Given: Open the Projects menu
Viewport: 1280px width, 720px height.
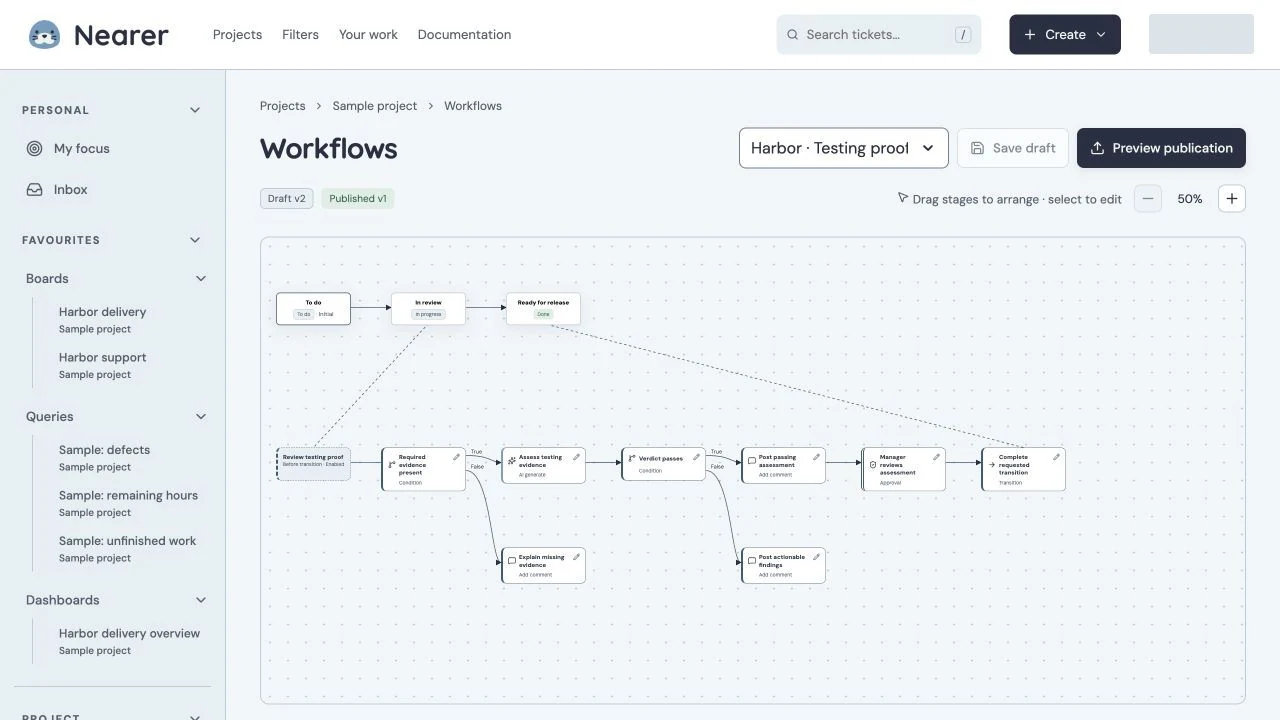Looking at the screenshot, I should point(237,35).
